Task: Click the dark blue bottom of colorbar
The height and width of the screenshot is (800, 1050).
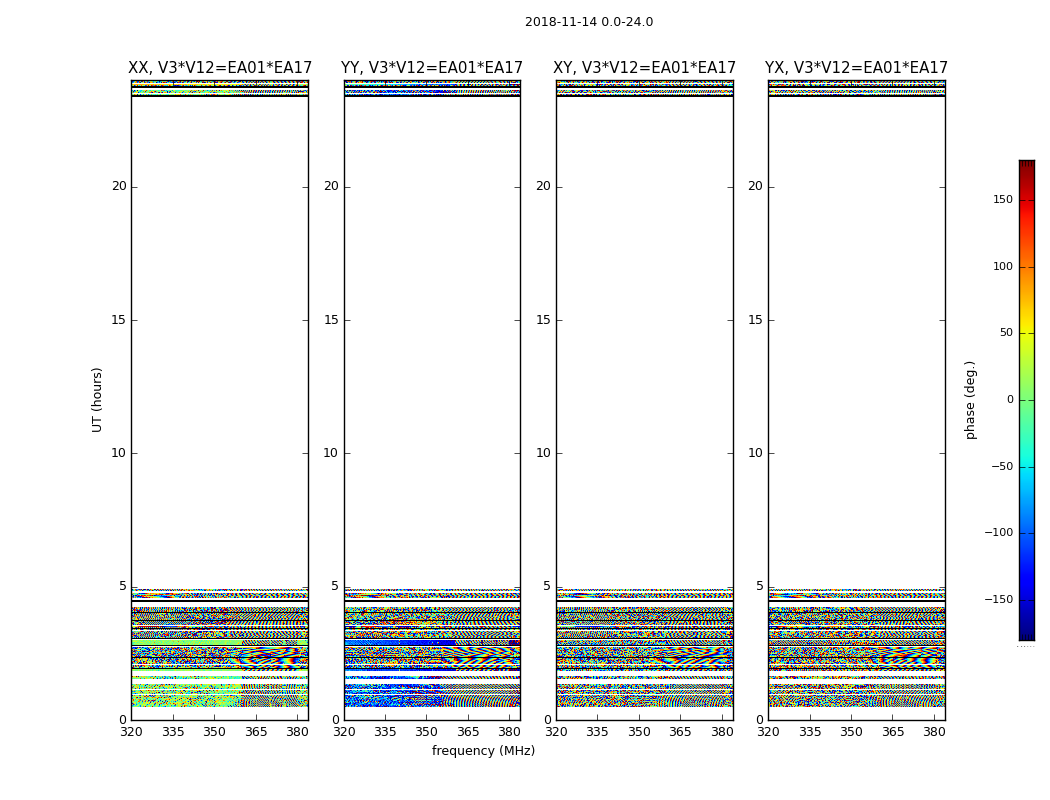Action: point(1026,633)
